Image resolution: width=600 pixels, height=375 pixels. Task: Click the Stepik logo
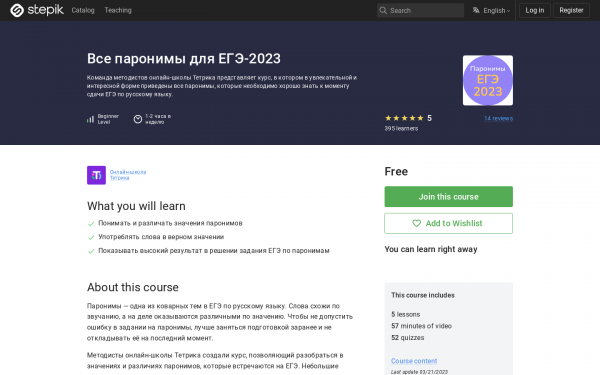(37, 10)
